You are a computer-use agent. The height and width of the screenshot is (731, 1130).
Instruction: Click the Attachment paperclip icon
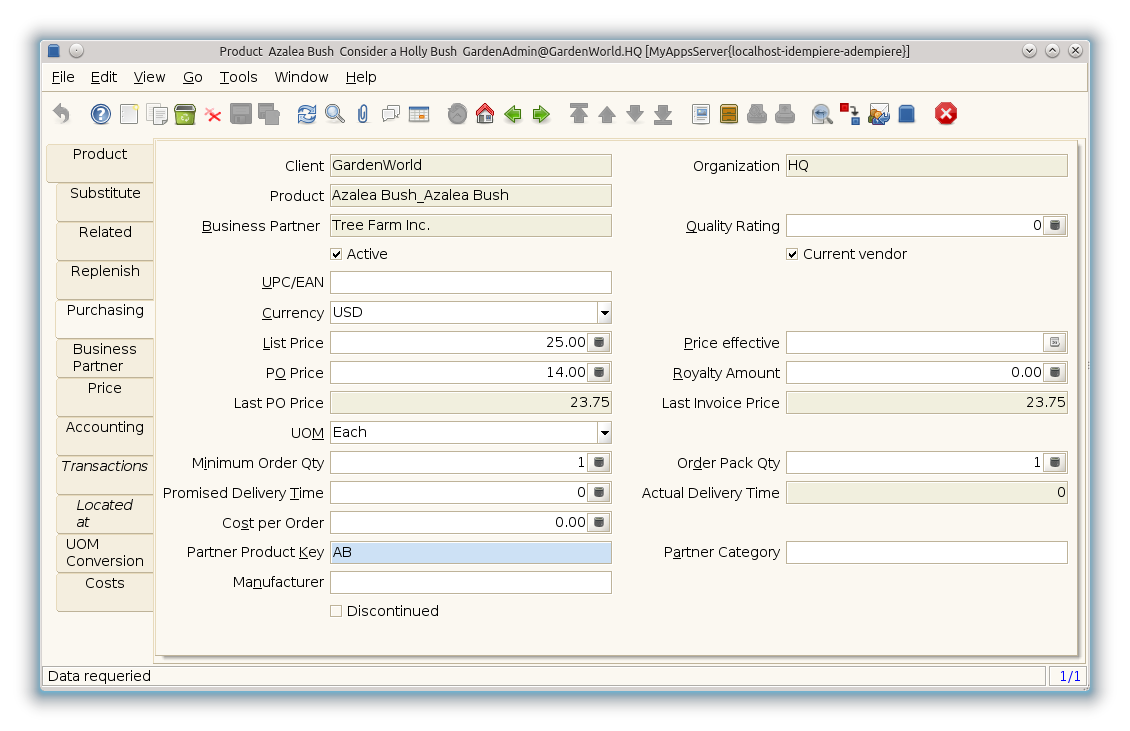[362, 114]
